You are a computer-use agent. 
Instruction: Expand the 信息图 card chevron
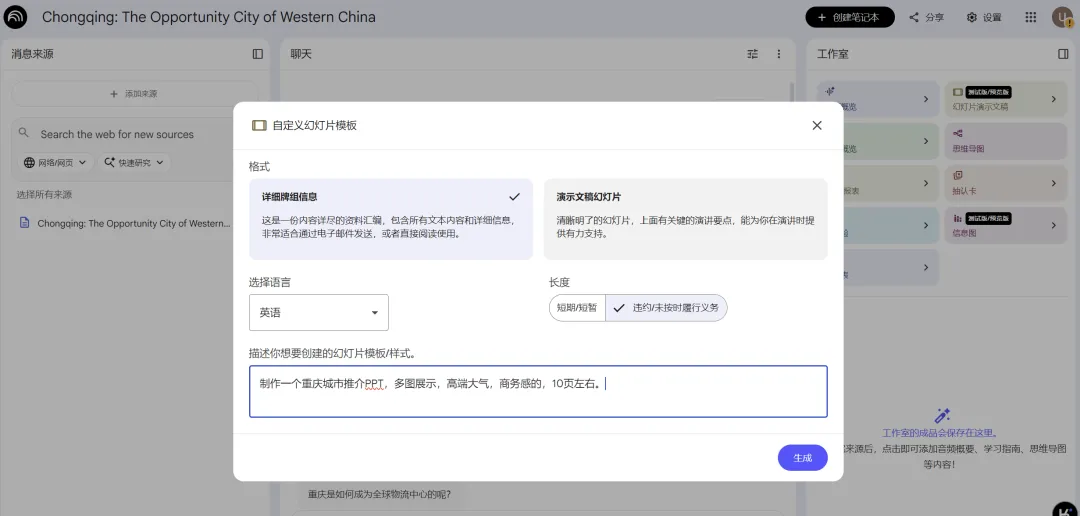coord(1053,225)
